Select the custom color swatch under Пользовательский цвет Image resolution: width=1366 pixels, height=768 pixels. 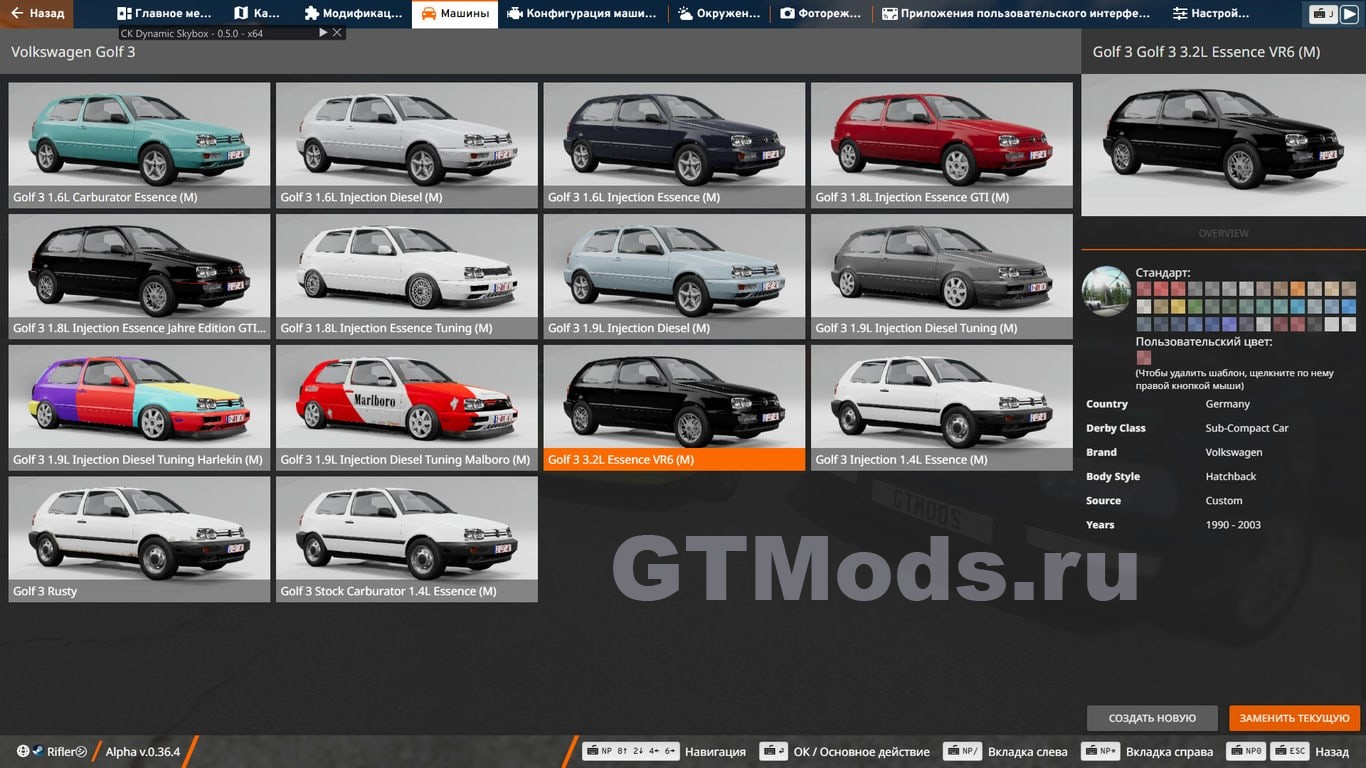(x=1144, y=358)
